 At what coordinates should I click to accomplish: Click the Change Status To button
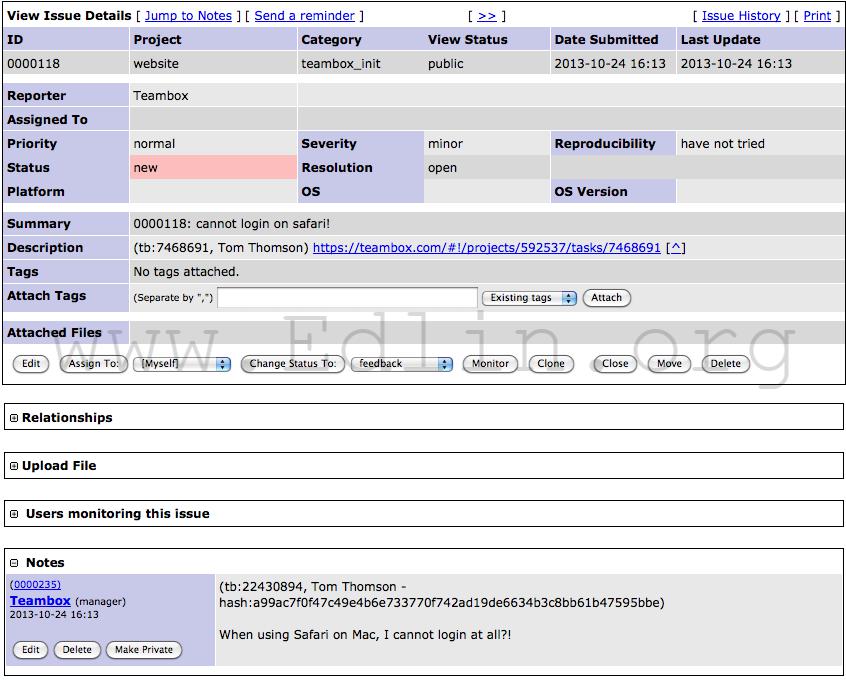pos(292,364)
